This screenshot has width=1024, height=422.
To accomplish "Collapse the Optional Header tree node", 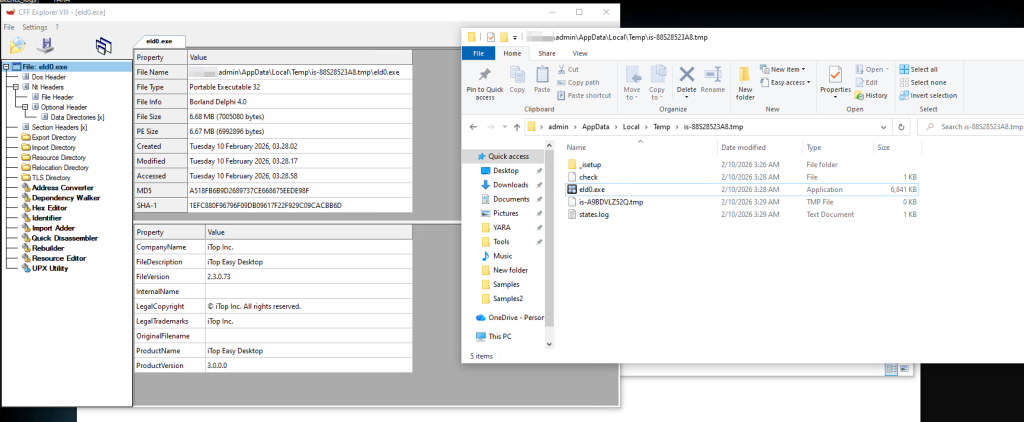I will click(x=25, y=107).
